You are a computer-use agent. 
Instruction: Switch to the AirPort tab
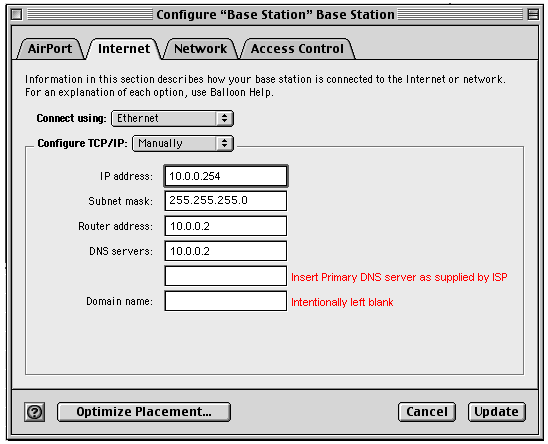coord(50,49)
